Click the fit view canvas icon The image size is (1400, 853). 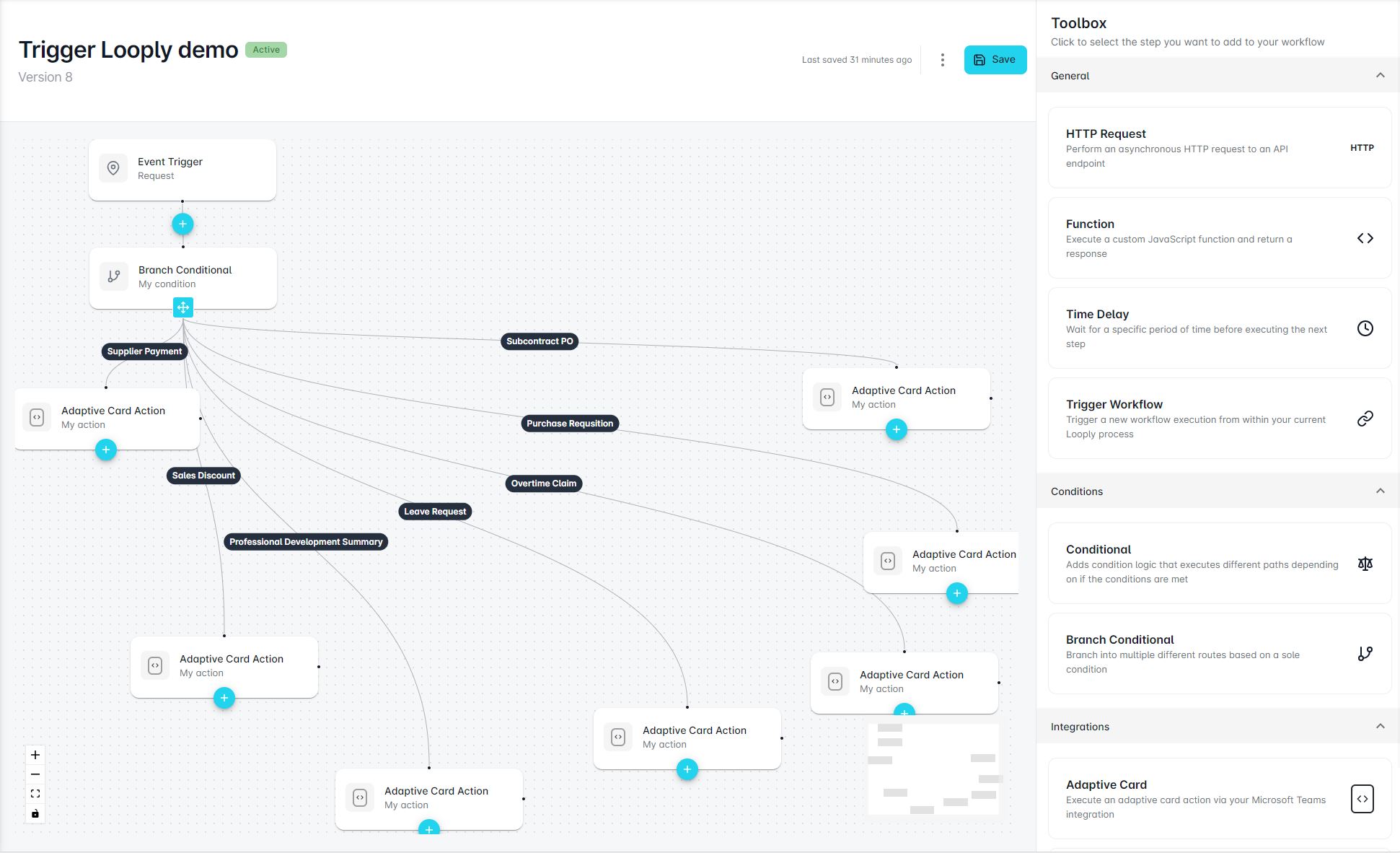35,794
